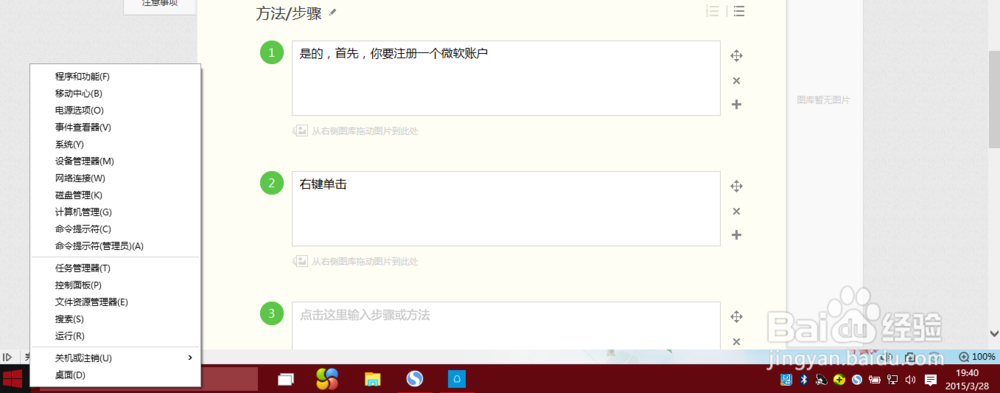Open 设备管理器(M) from menu

click(x=115, y=161)
